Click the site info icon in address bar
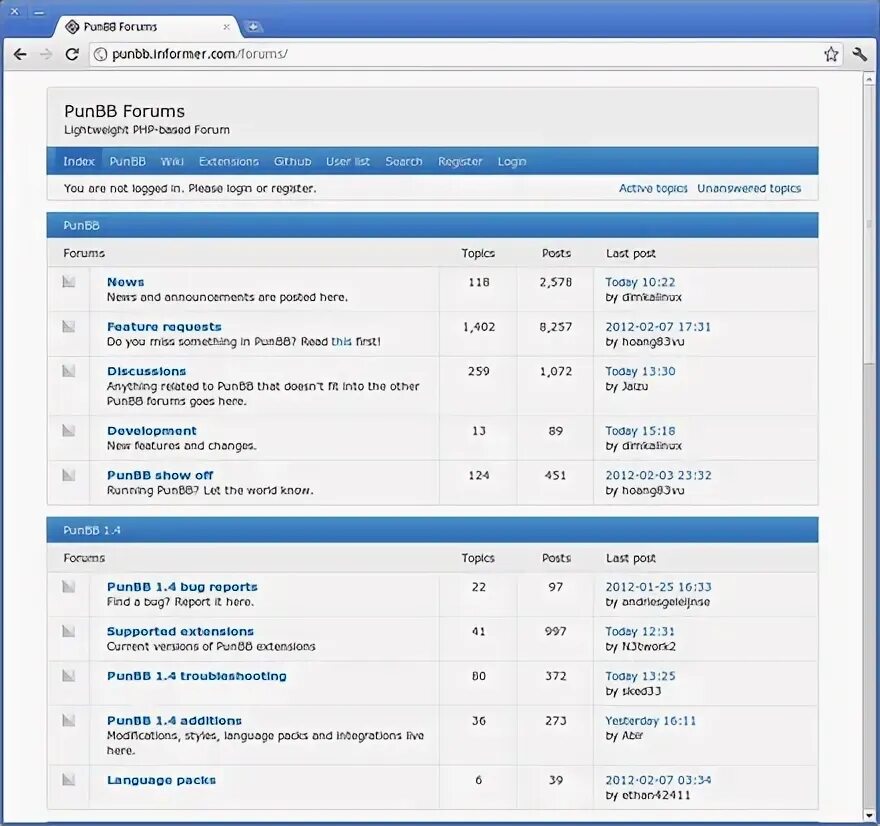 point(100,54)
